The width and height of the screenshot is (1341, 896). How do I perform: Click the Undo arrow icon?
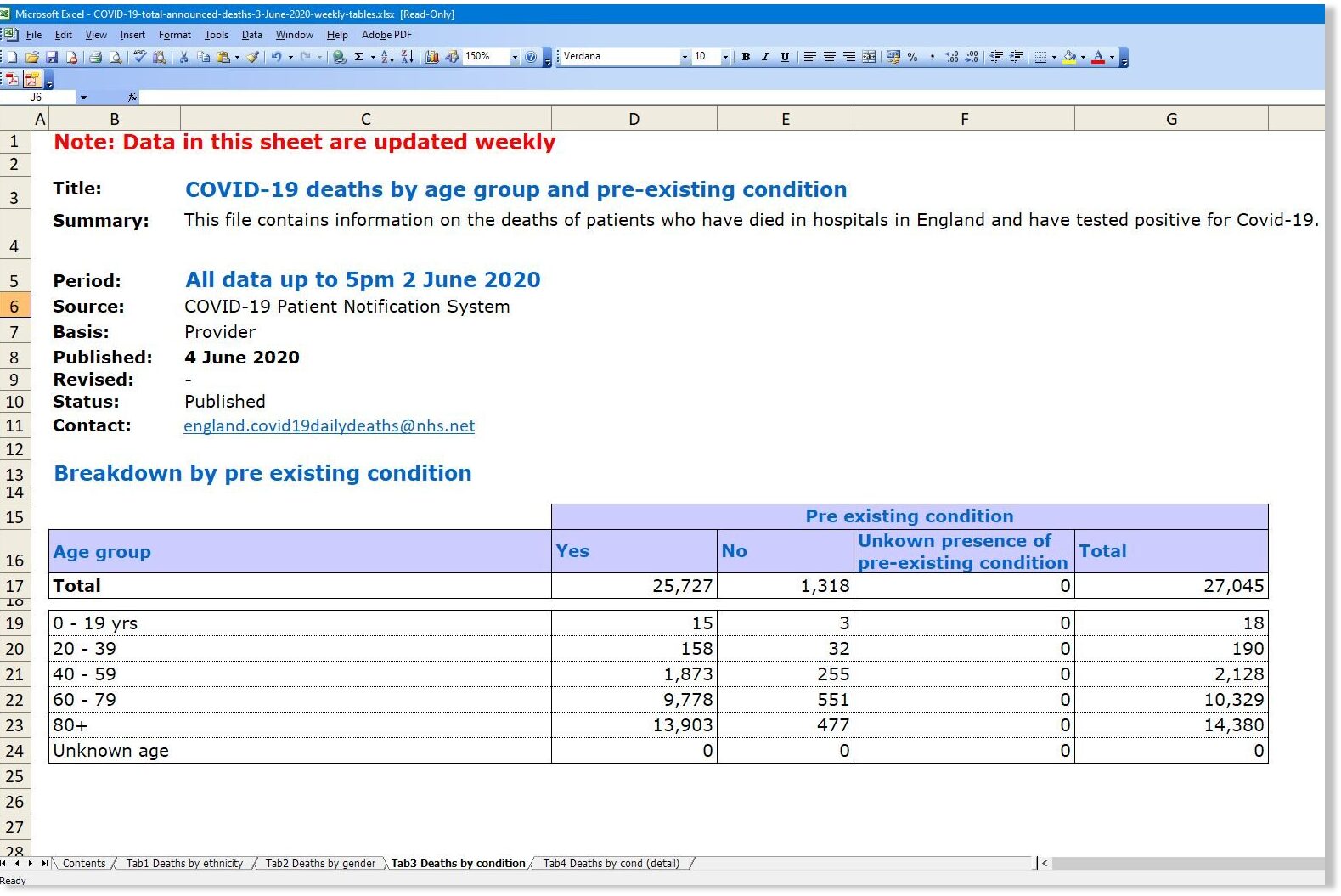coord(276,57)
